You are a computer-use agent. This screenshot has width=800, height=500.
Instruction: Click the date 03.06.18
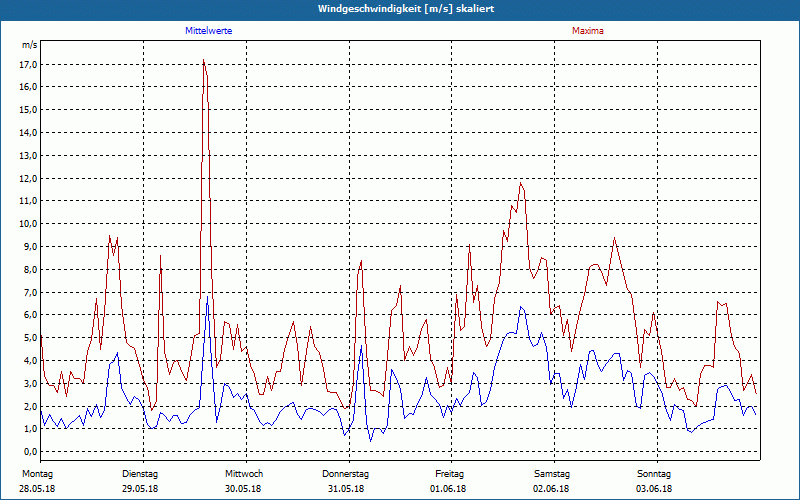(x=654, y=489)
